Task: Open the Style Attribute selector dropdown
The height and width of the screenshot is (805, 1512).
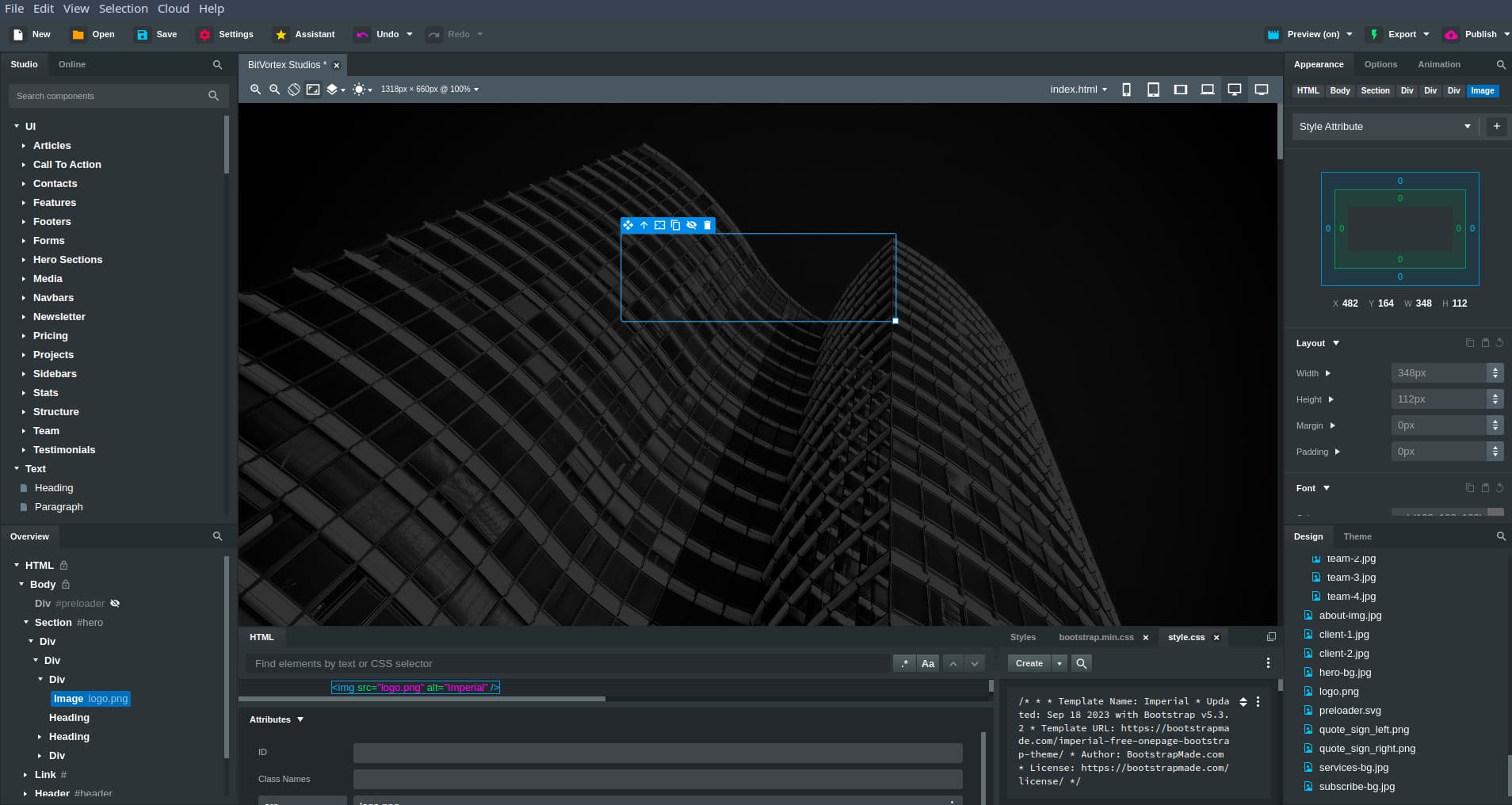Action: click(x=1384, y=127)
